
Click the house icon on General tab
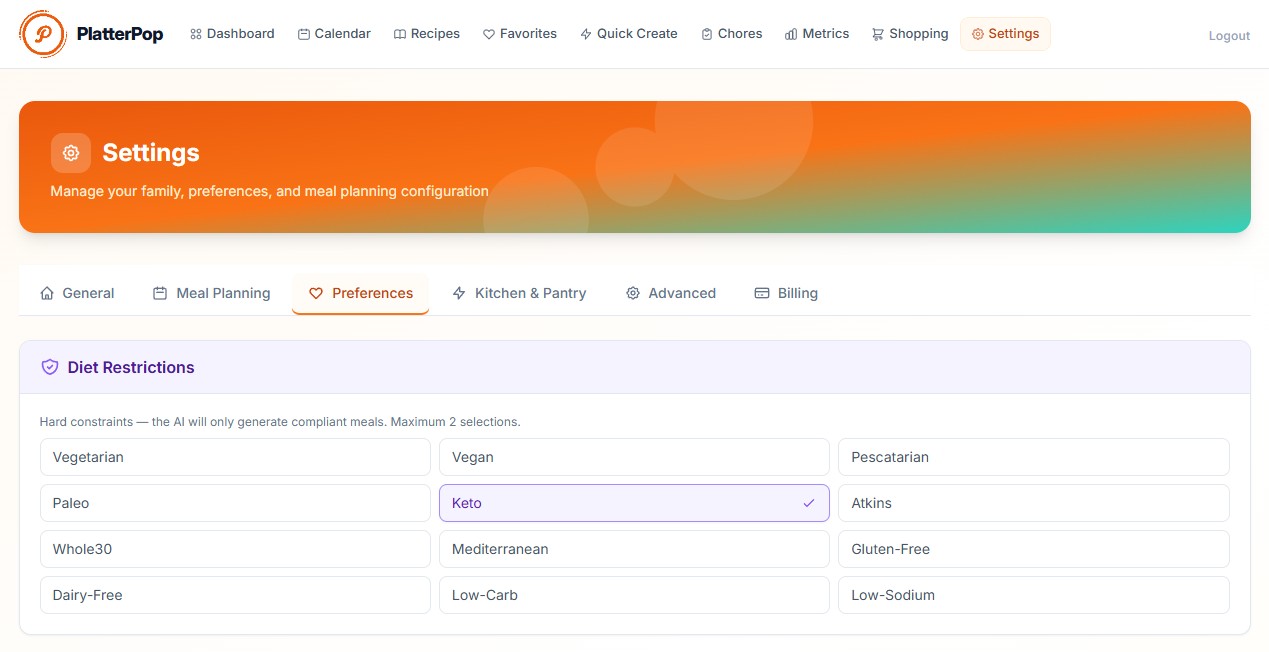click(x=47, y=293)
